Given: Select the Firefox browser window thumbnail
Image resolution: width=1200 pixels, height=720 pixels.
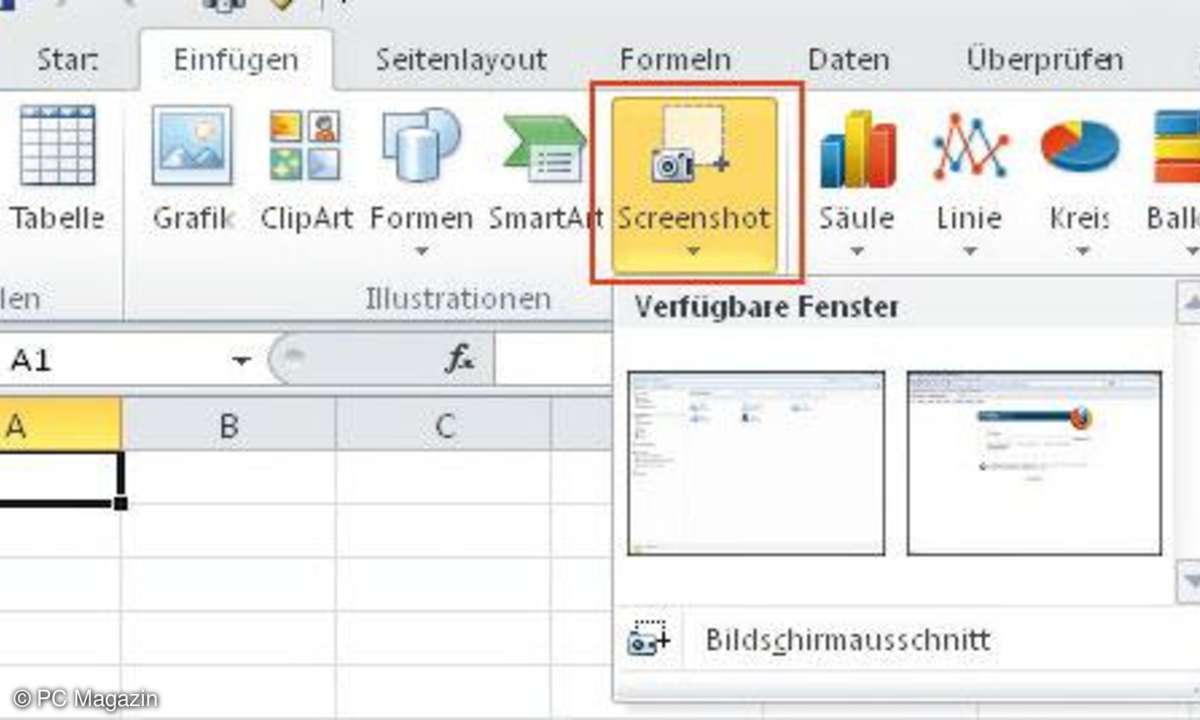Looking at the screenshot, I should 1034,463.
